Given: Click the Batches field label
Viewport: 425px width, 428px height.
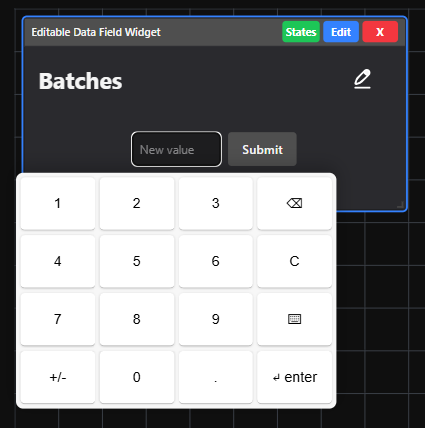Looking at the screenshot, I should pos(81,81).
